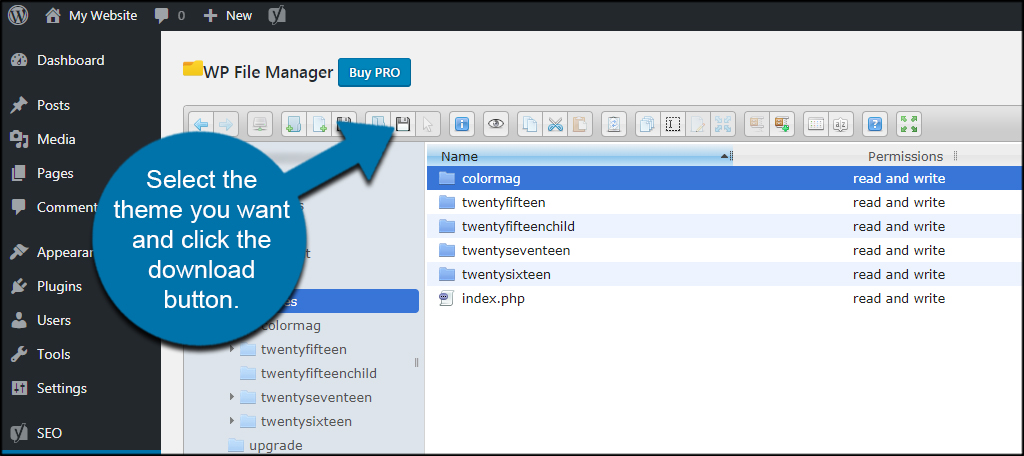The image size is (1024, 456).
Task: Click the clipboard-with-arrows icon after Paste
Action: click(x=613, y=123)
